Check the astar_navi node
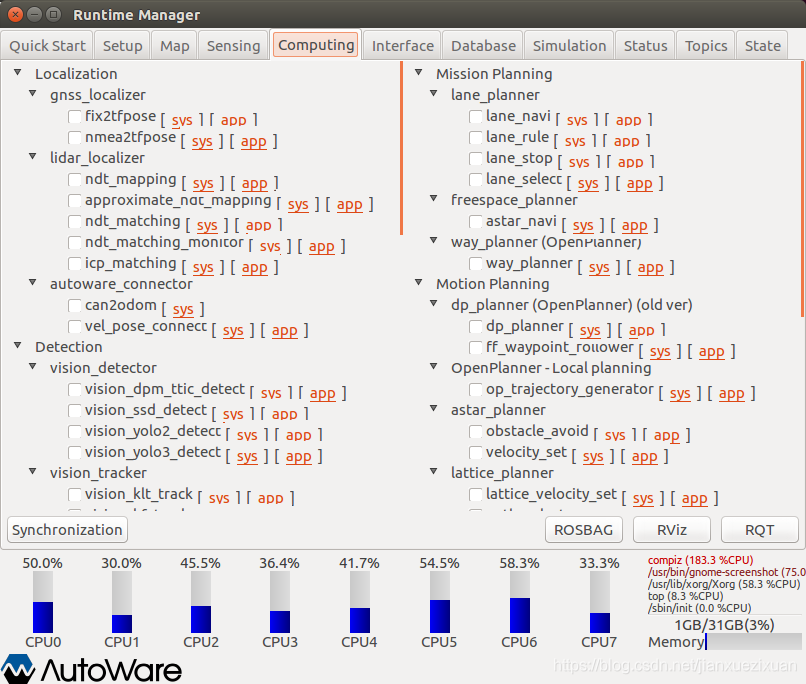This screenshot has width=806, height=684. [476, 222]
